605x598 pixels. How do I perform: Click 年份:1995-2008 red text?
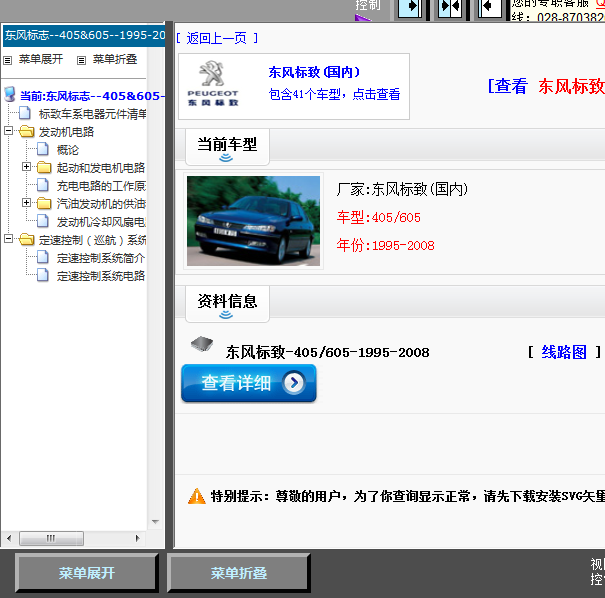pos(385,245)
